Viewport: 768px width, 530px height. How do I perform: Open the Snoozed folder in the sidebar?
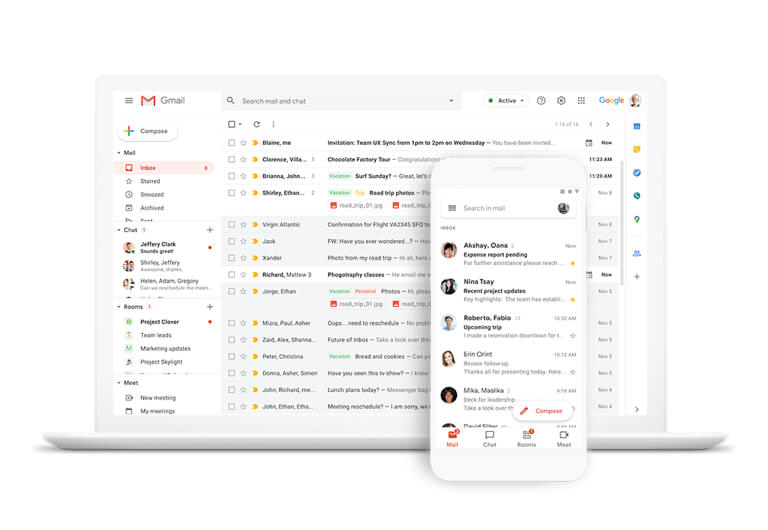click(151, 195)
